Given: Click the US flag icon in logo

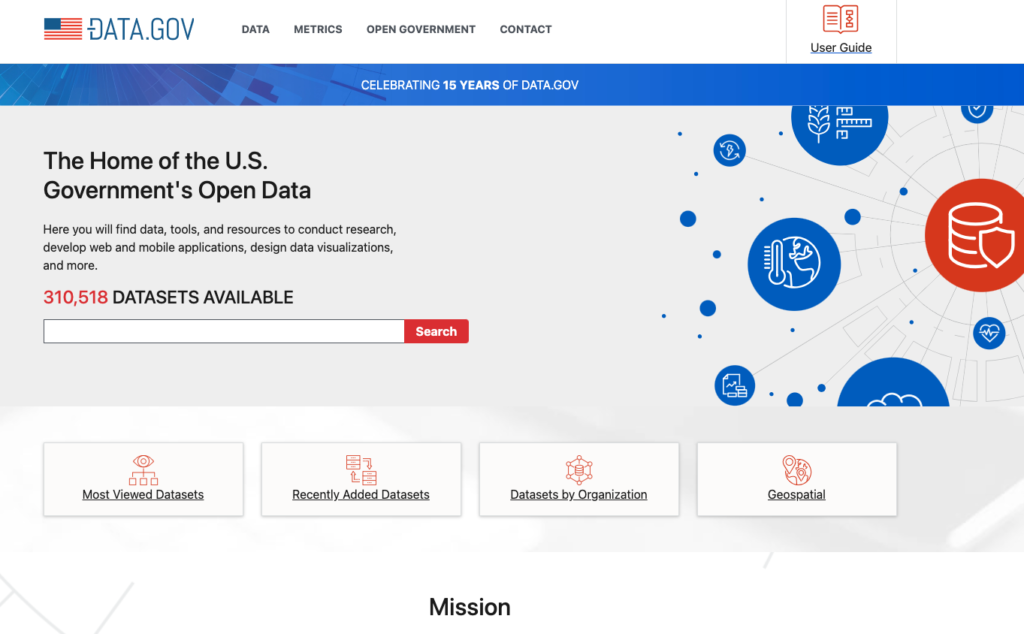Looking at the screenshot, I should point(63,29).
